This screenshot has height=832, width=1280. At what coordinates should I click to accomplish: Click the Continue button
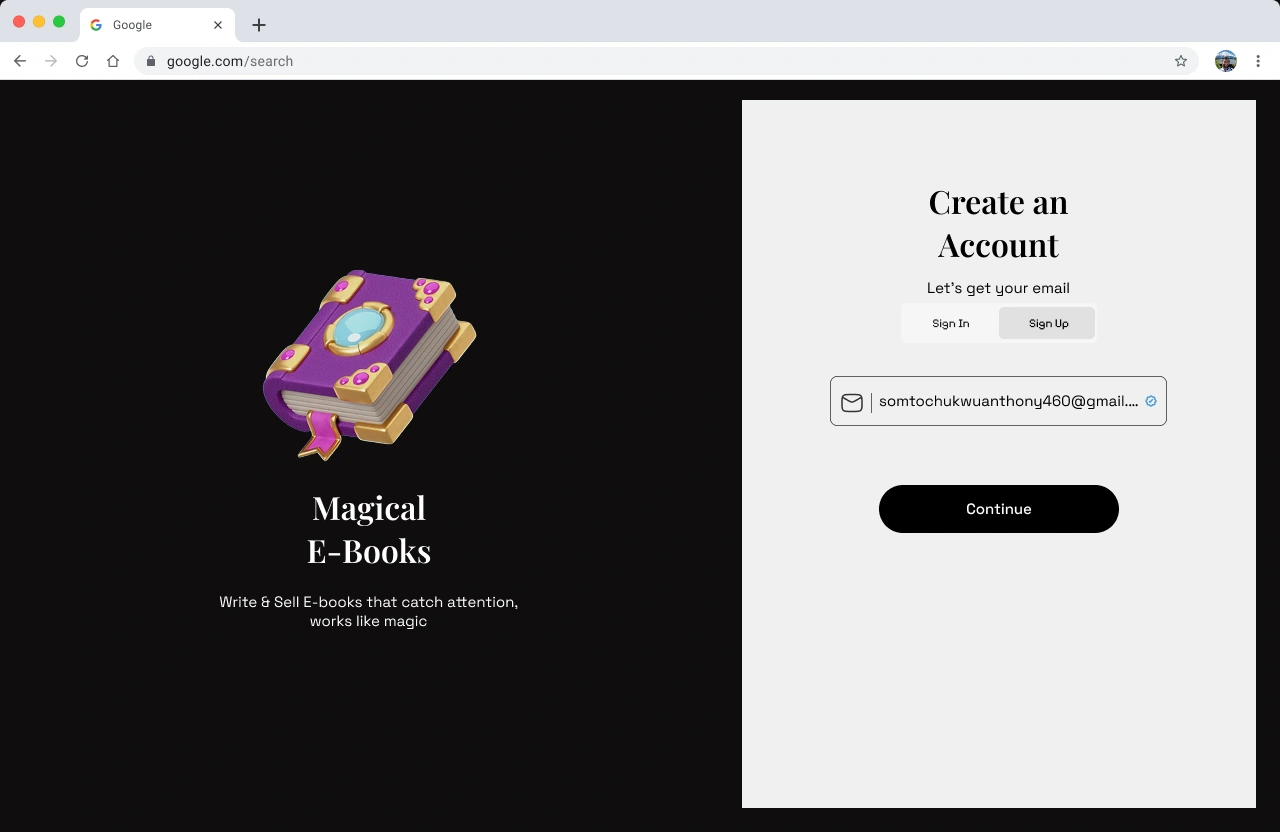(999, 509)
